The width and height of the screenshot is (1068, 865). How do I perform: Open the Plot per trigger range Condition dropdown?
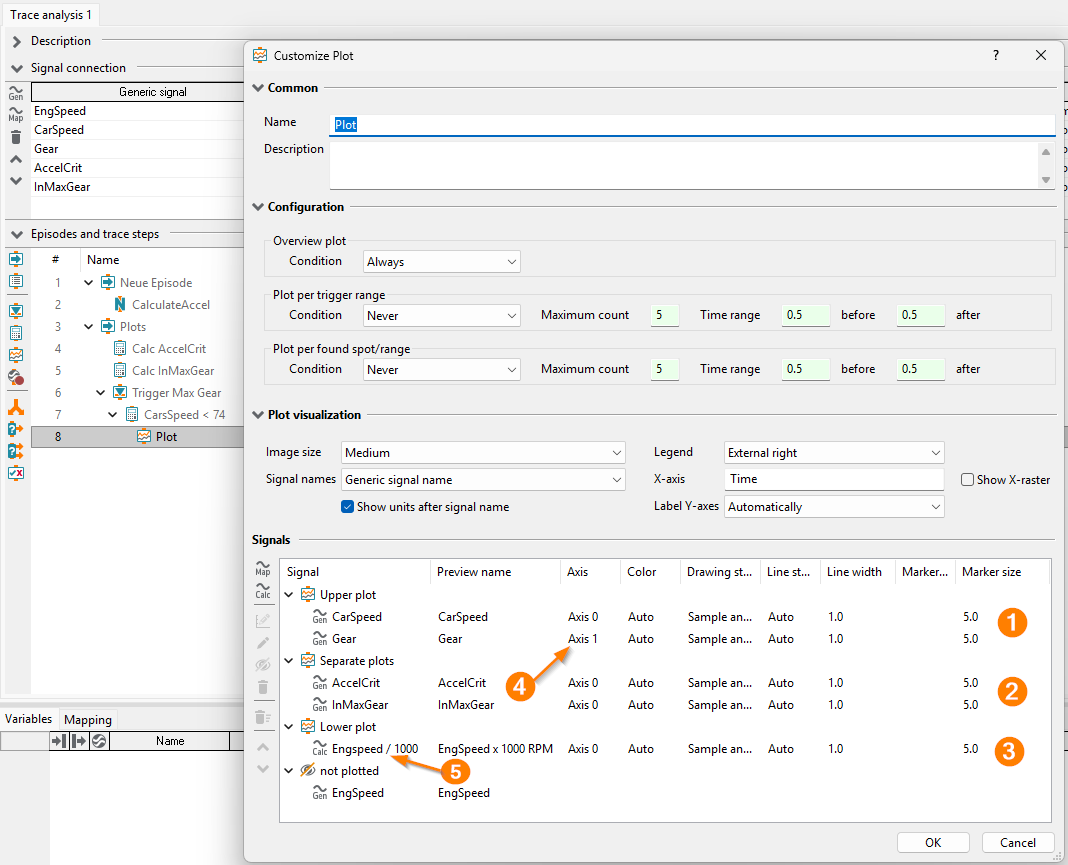click(441, 315)
